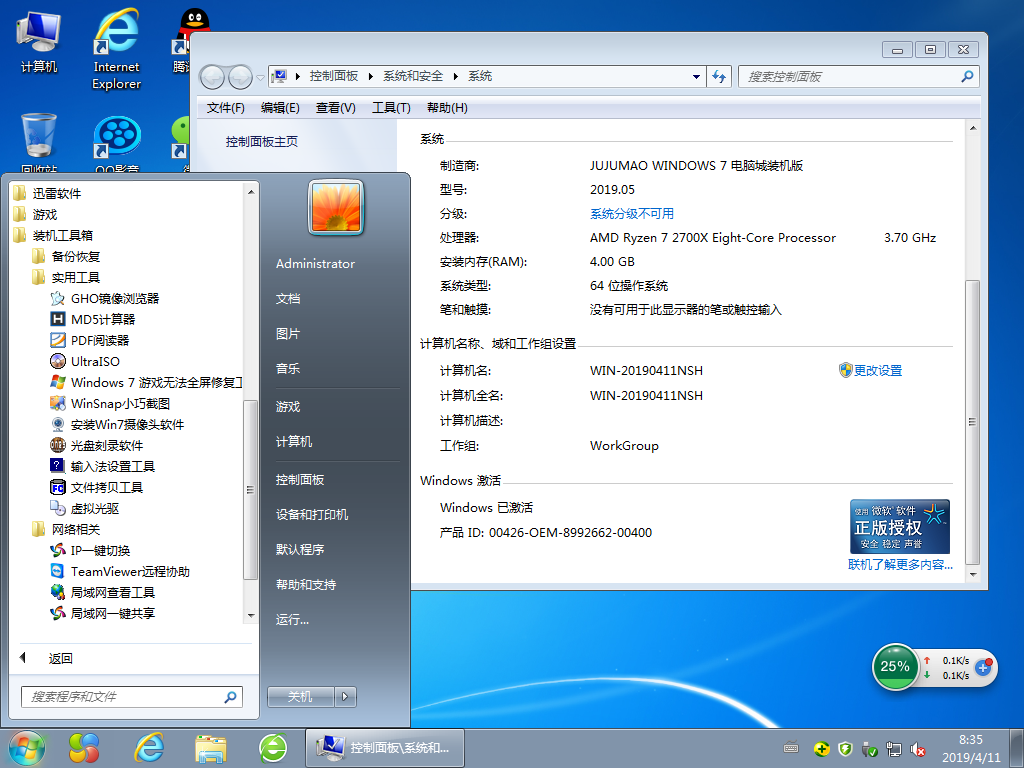The height and width of the screenshot is (768, 1024).
Task: Open address bar history dropdown
Action: point(697,76)
